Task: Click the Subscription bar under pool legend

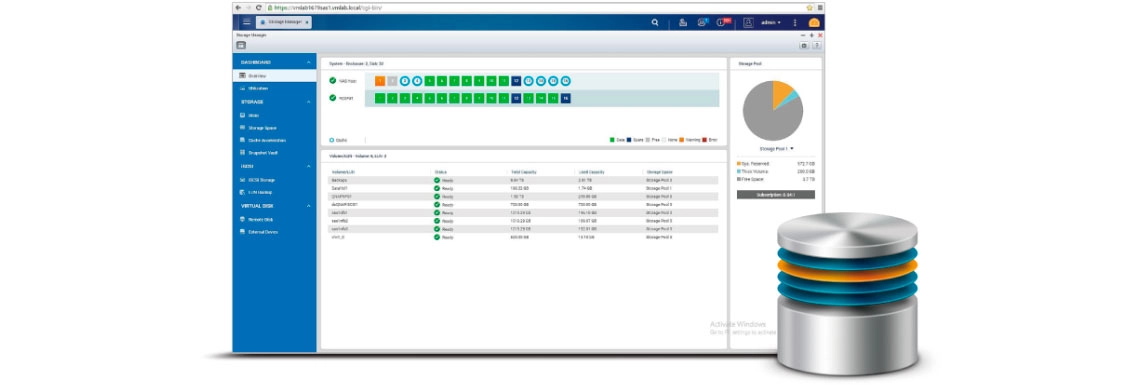Action: 776,195
